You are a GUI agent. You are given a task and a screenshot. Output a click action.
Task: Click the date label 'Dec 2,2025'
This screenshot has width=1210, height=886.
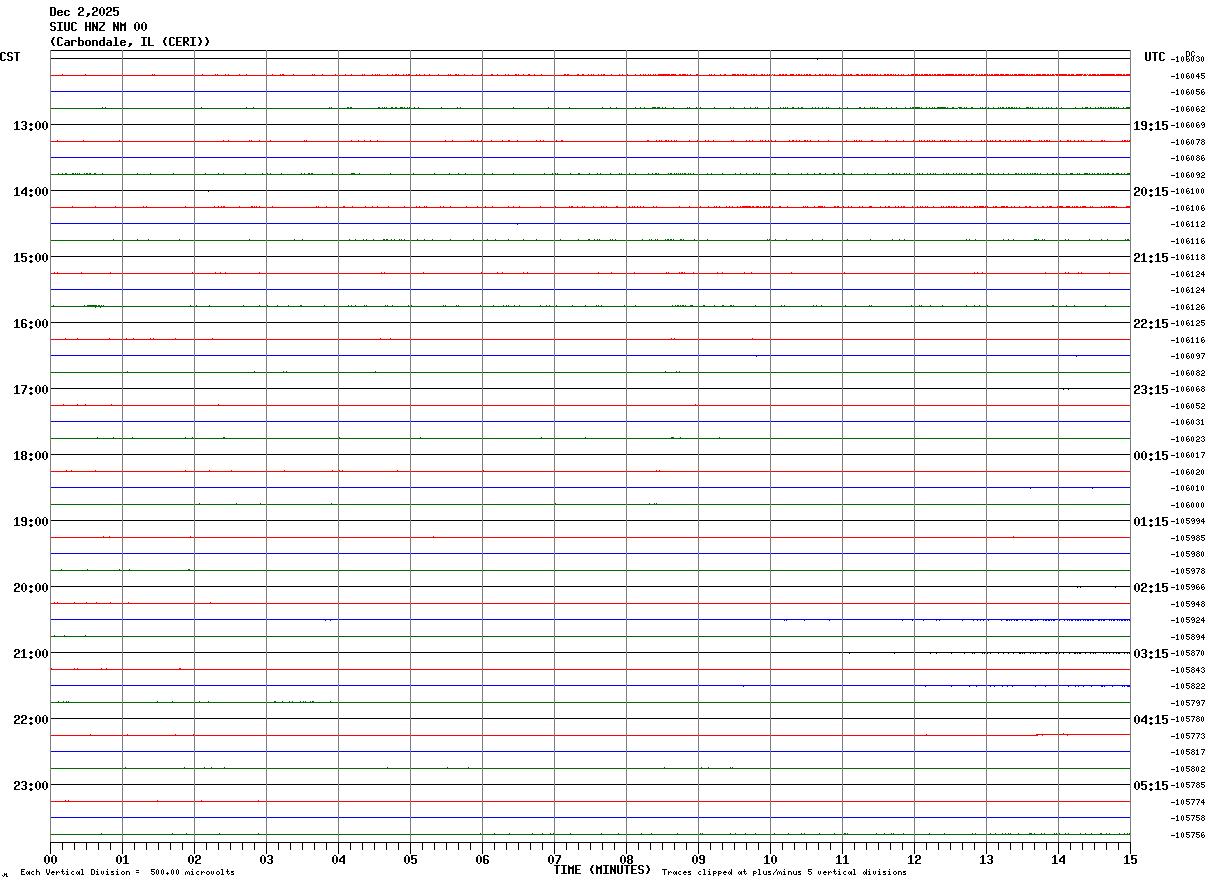84,12
